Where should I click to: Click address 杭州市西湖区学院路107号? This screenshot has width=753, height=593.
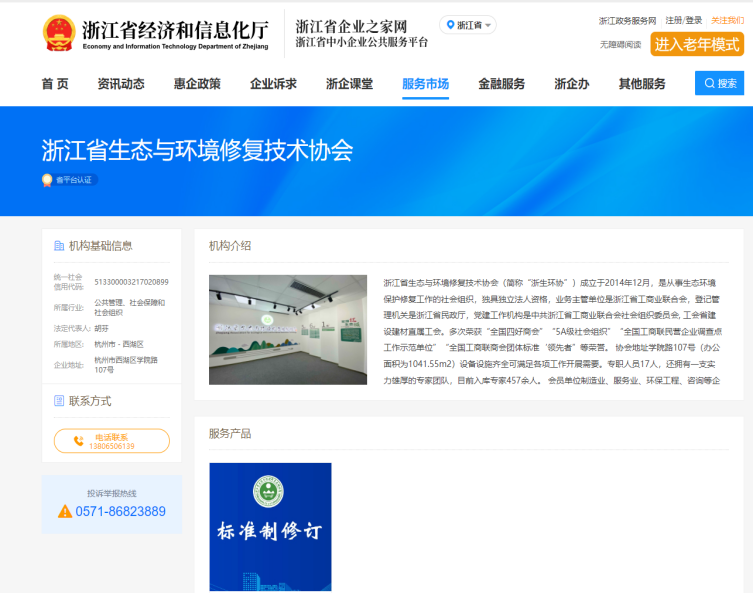pyautogui.click(x=126, y=365)
